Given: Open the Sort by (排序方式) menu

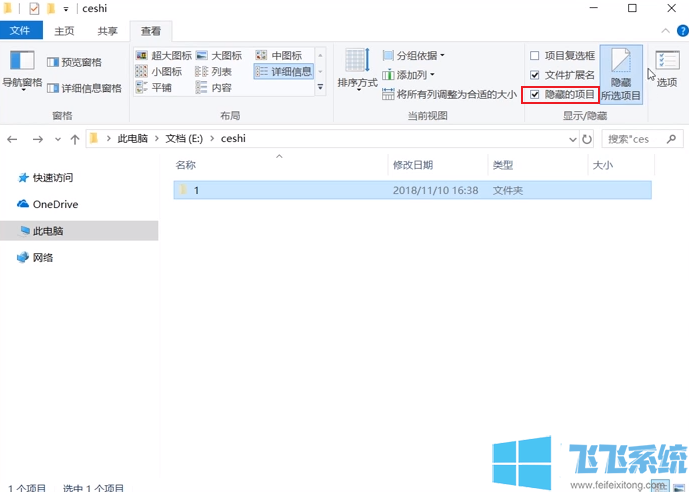Looking at the screenshot, I should [x=357, y=70].
